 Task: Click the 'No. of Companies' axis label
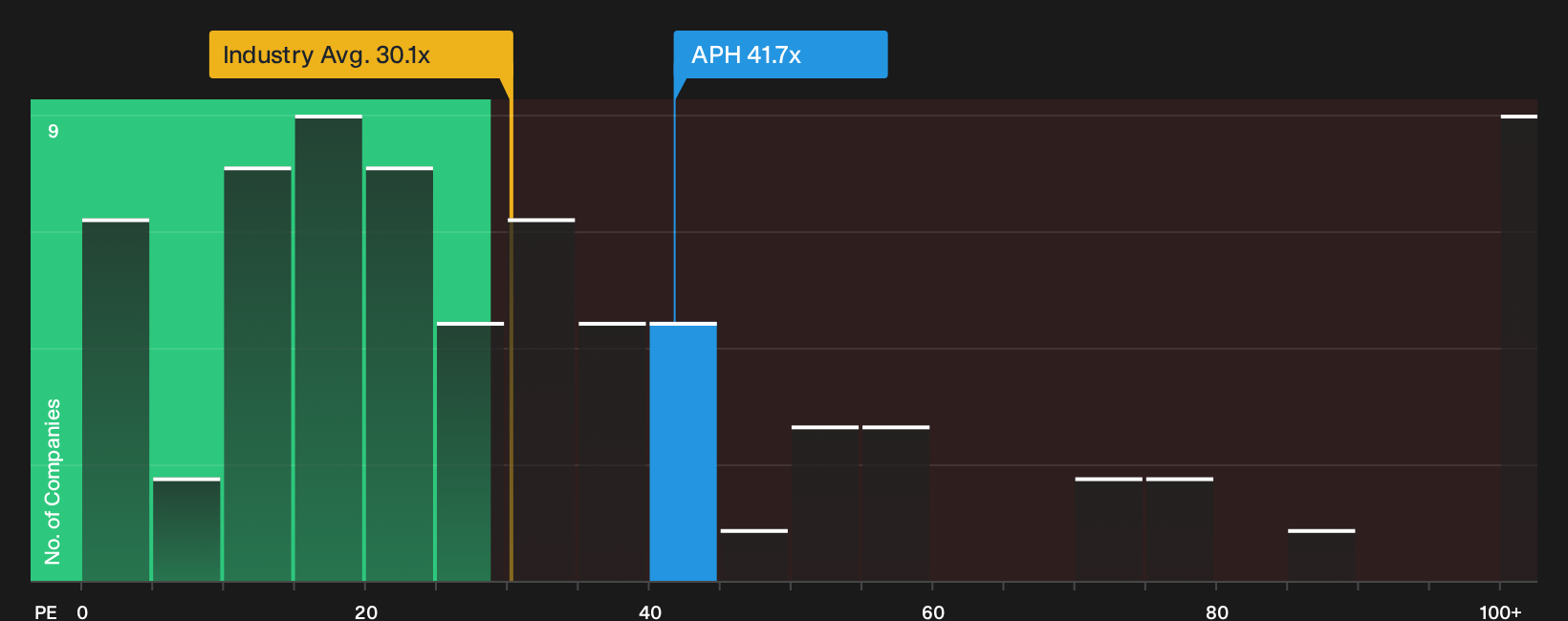click(53, 481)
